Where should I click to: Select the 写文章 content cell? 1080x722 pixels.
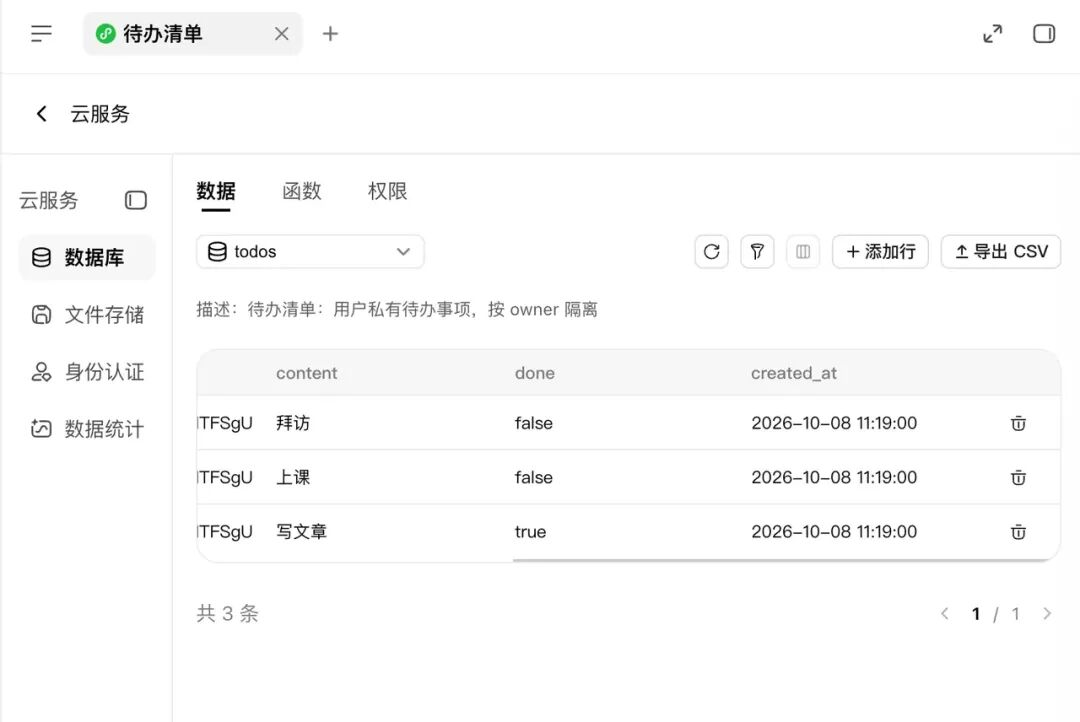(x=301, y=532)
